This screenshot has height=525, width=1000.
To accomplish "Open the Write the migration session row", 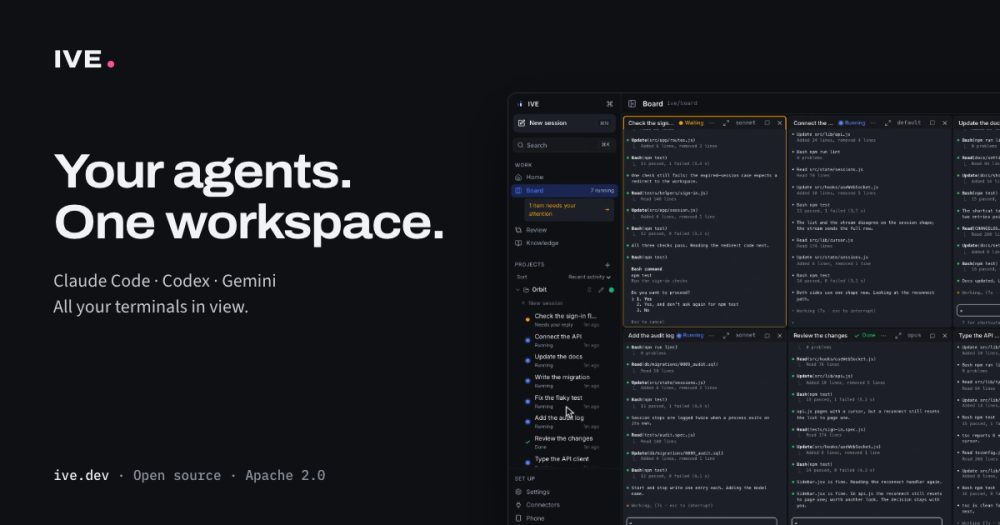I will click(x=564, y=381).
